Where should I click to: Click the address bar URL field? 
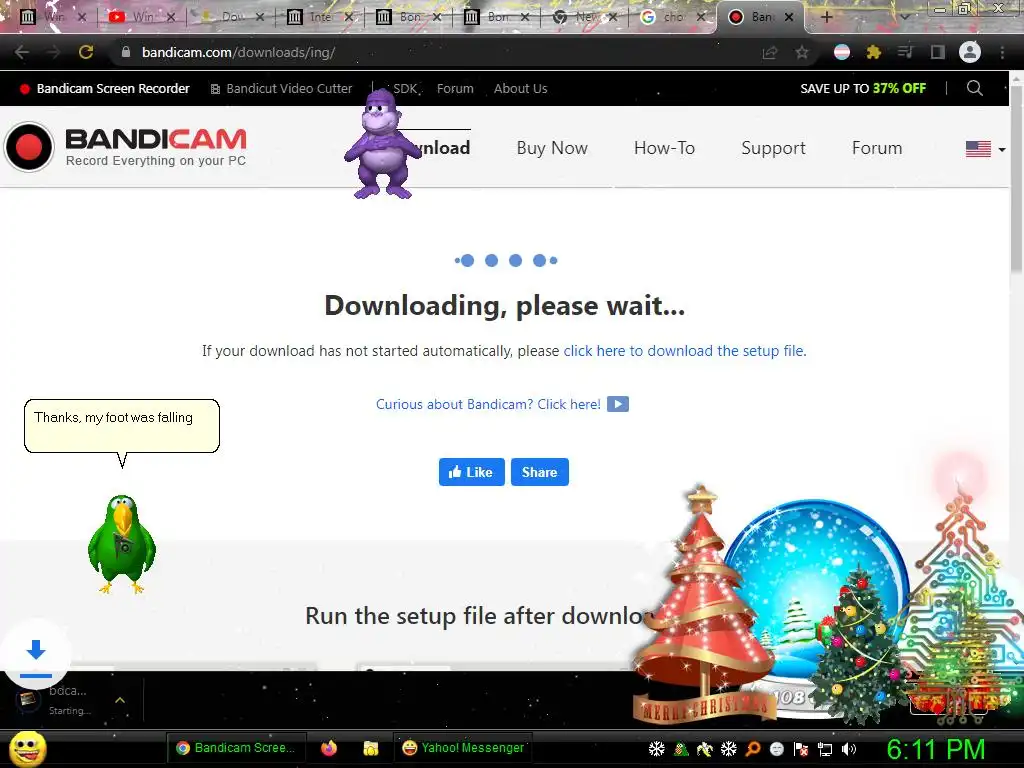[x=431, y=52]
